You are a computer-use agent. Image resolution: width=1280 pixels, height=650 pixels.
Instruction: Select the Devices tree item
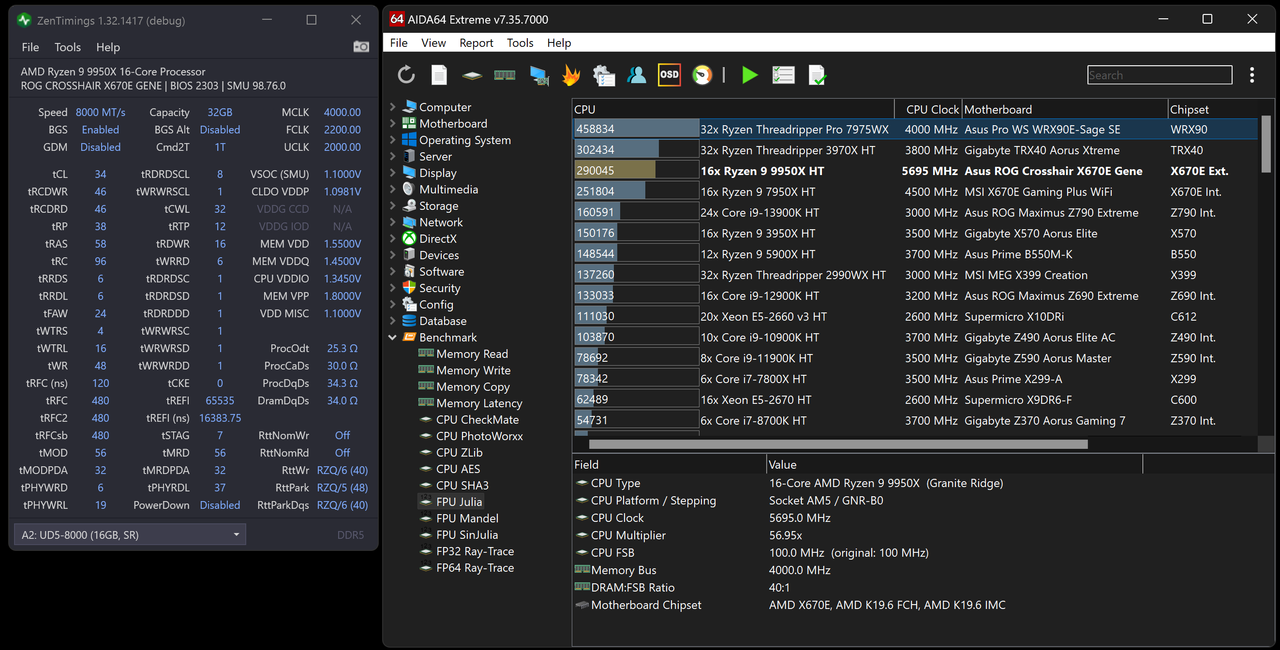click(x=439, y=255)
